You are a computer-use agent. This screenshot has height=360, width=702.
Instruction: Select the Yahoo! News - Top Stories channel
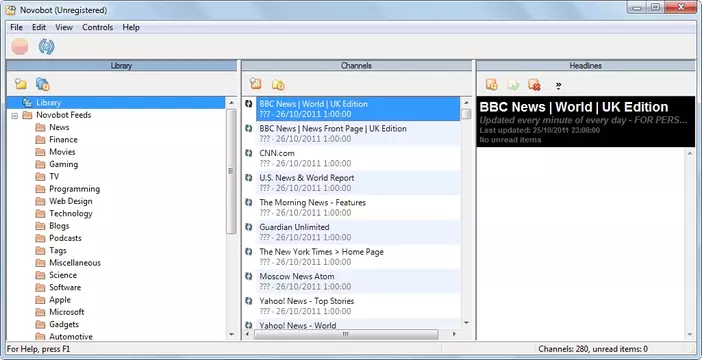358,306
